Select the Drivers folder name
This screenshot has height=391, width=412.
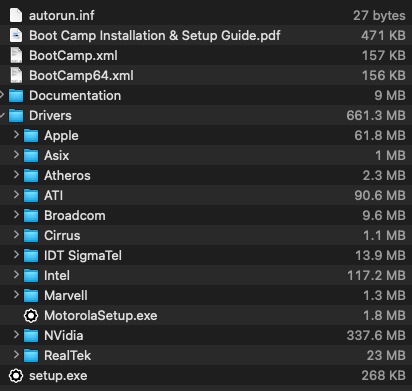(50, 116)
